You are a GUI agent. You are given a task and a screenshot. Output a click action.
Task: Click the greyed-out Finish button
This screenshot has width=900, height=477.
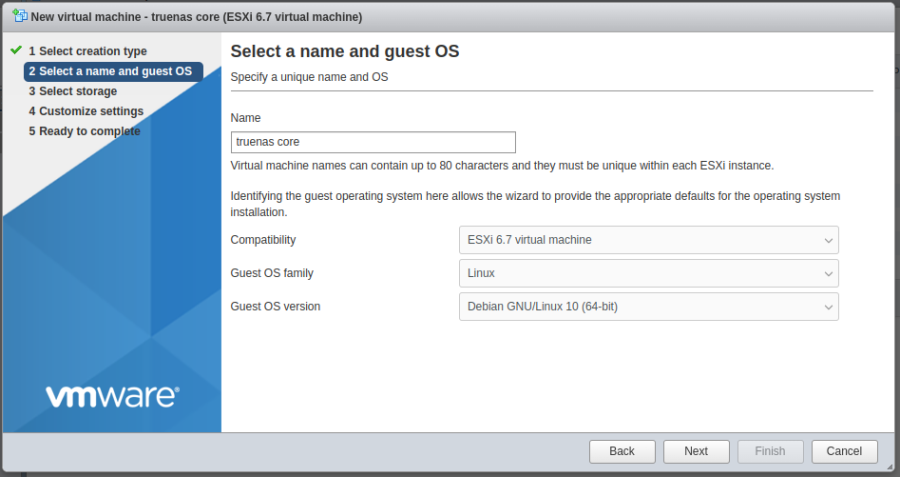[770, 451]
